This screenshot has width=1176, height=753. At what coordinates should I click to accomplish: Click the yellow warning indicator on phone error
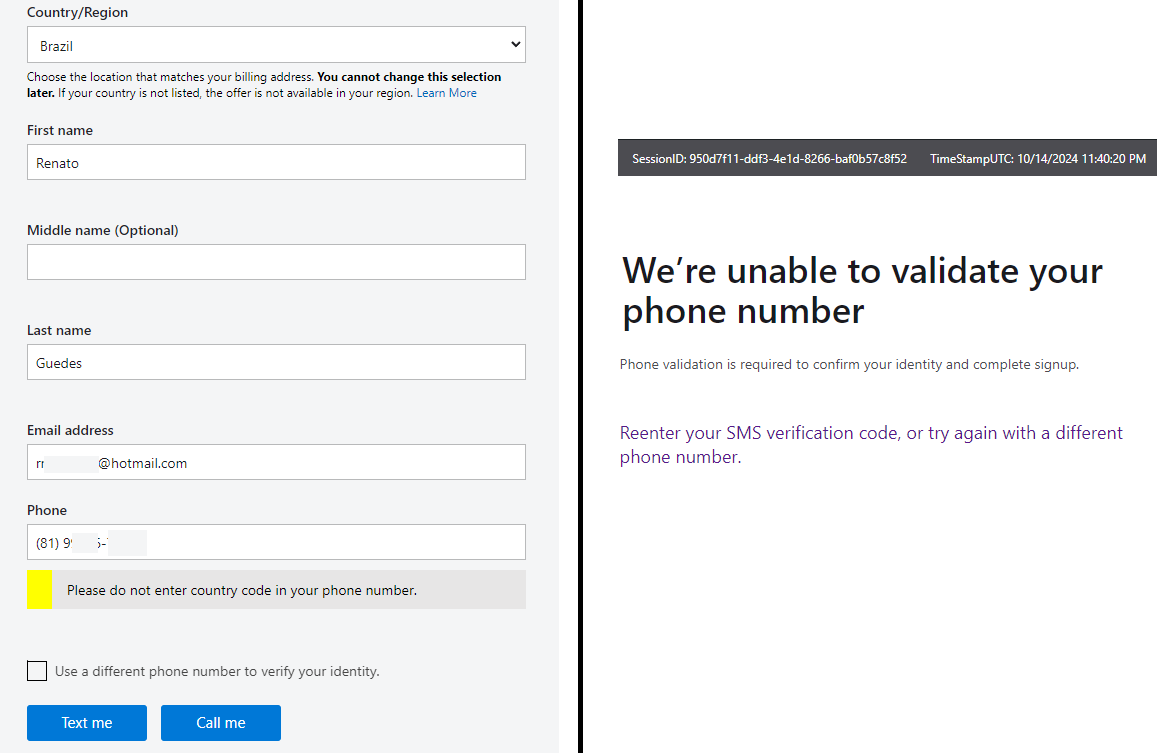[x=38, y=589]
